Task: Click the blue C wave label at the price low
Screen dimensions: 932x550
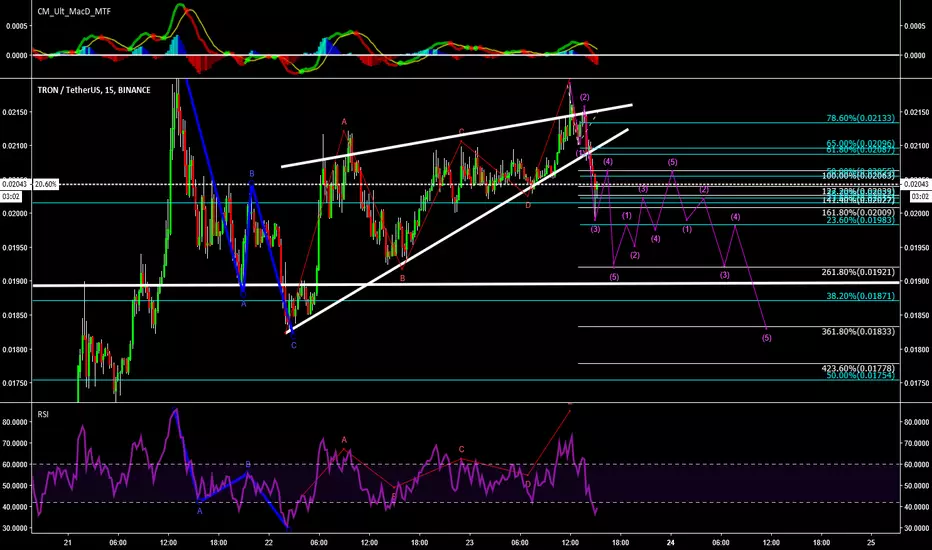Action: coord(294,345)
